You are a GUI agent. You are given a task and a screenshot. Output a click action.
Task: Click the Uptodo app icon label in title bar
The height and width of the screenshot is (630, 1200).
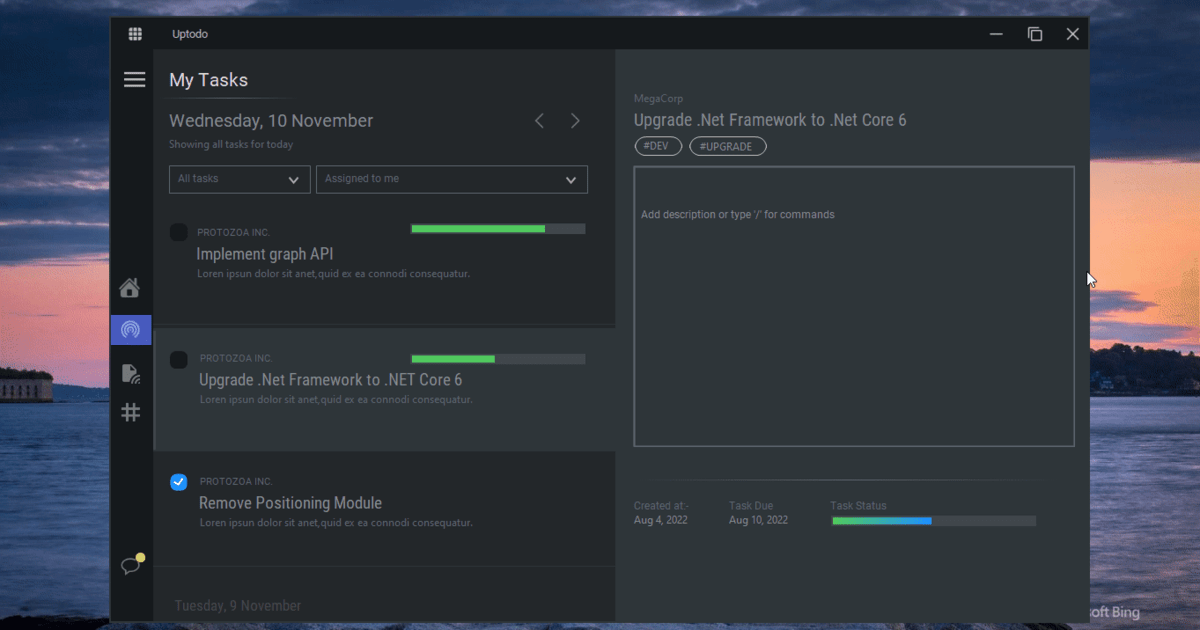click(x=190, y=33)
